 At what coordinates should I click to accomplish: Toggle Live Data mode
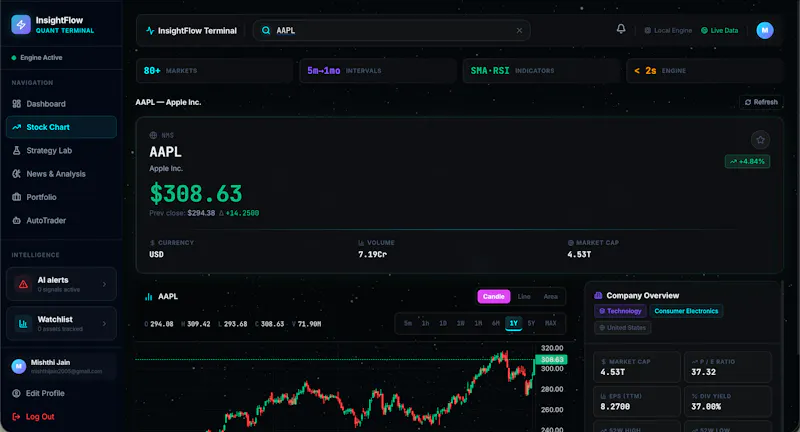(x=719, y=31)
